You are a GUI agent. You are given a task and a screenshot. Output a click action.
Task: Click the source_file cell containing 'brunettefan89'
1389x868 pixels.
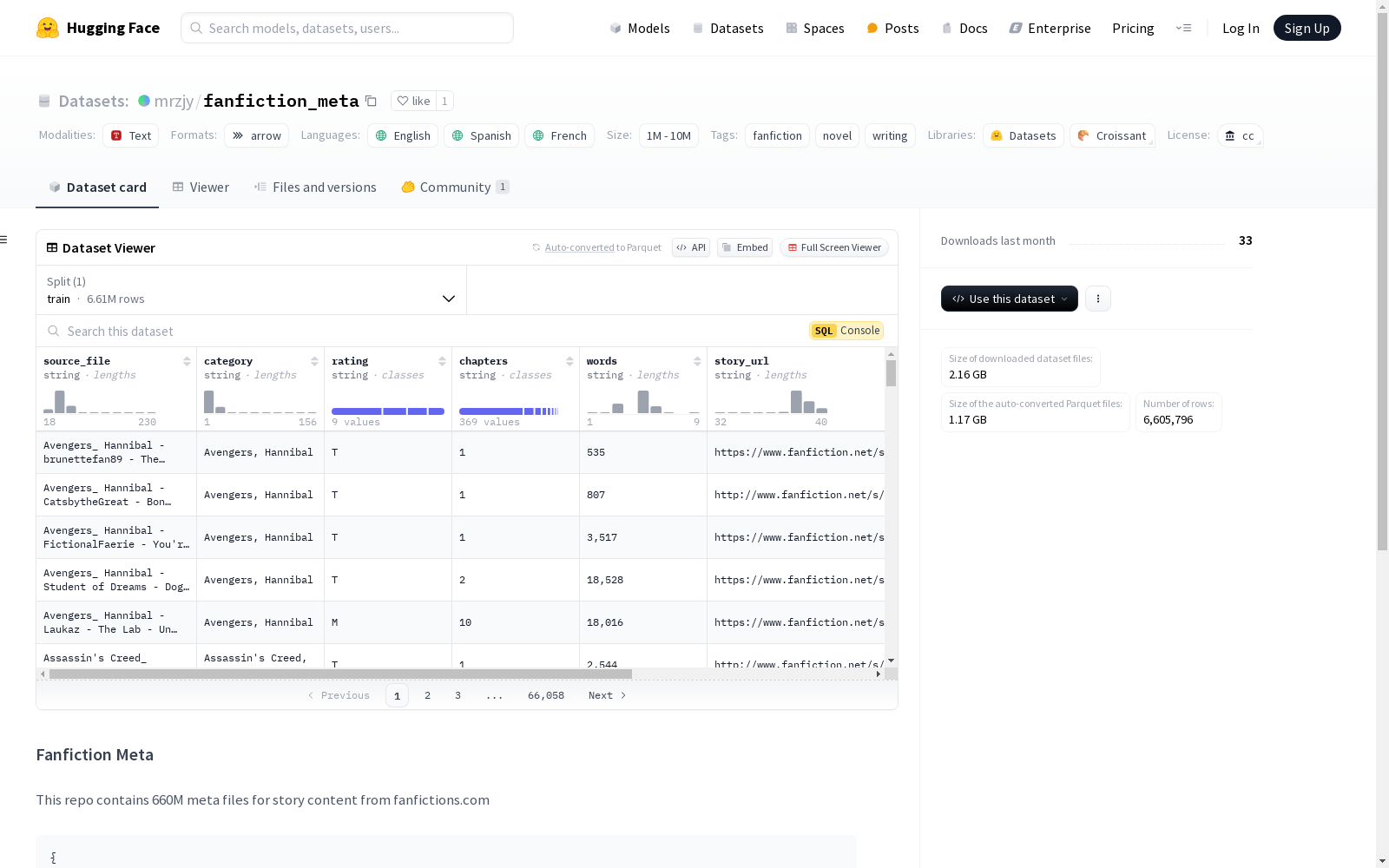click(116, 452)
